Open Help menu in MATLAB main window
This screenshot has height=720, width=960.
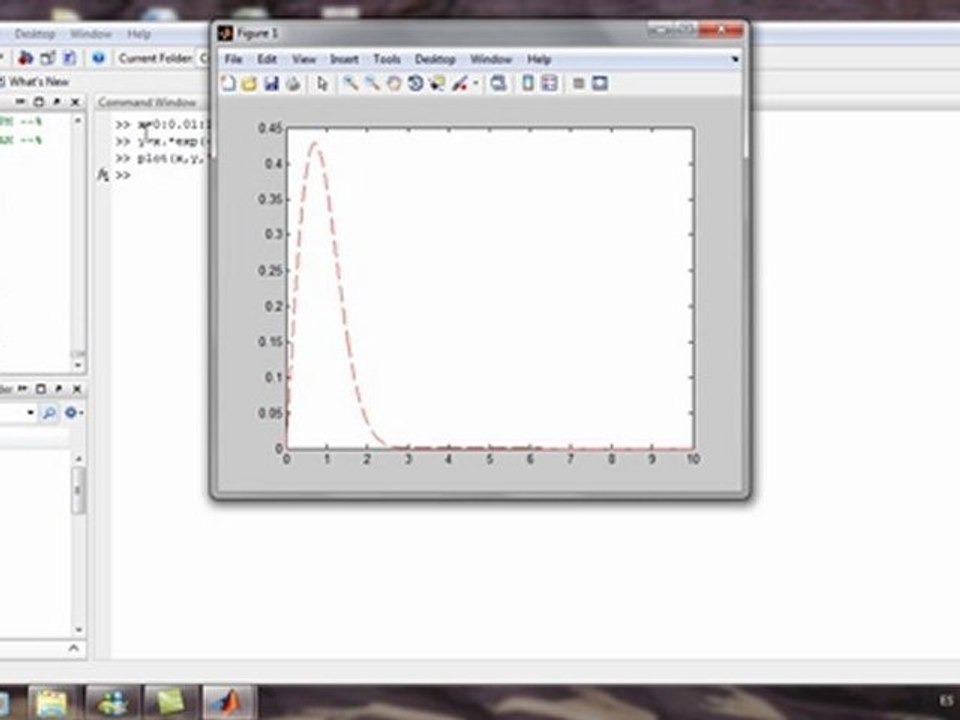tap(139, 34)
